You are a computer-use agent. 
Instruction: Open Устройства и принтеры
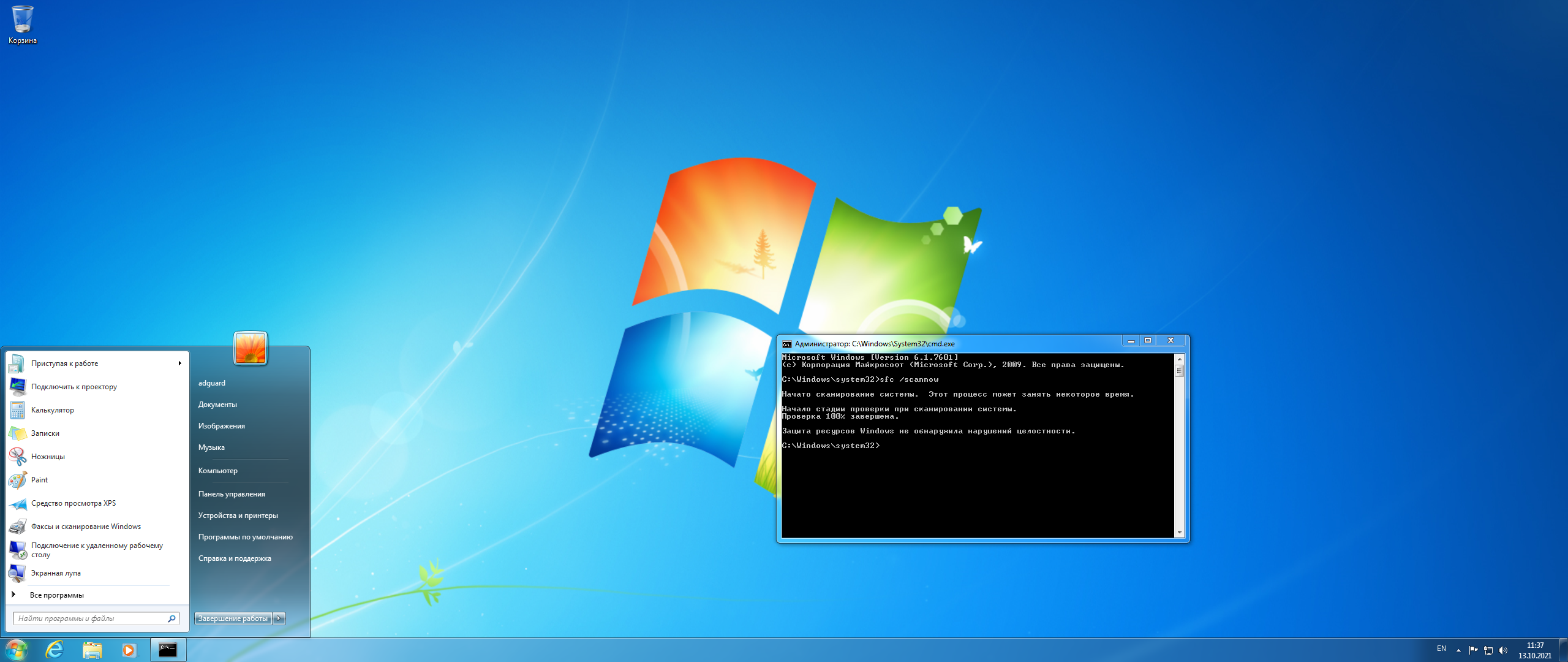[x=238, y=516]
